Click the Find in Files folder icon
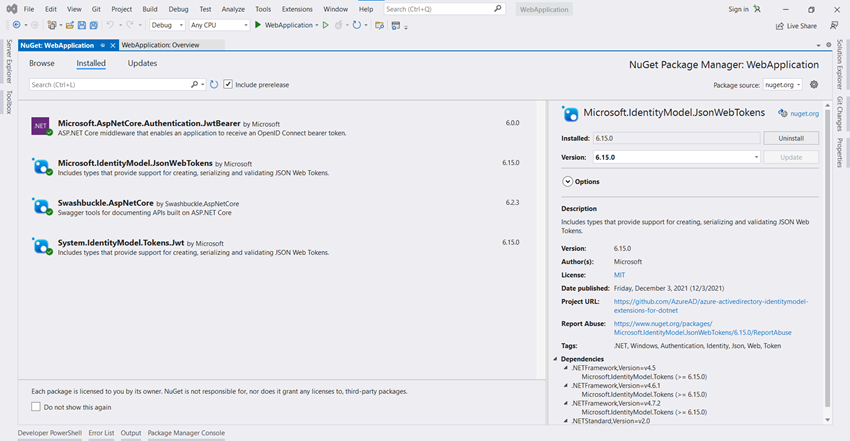Screen dimensions: 850x441 click(379, 25)
